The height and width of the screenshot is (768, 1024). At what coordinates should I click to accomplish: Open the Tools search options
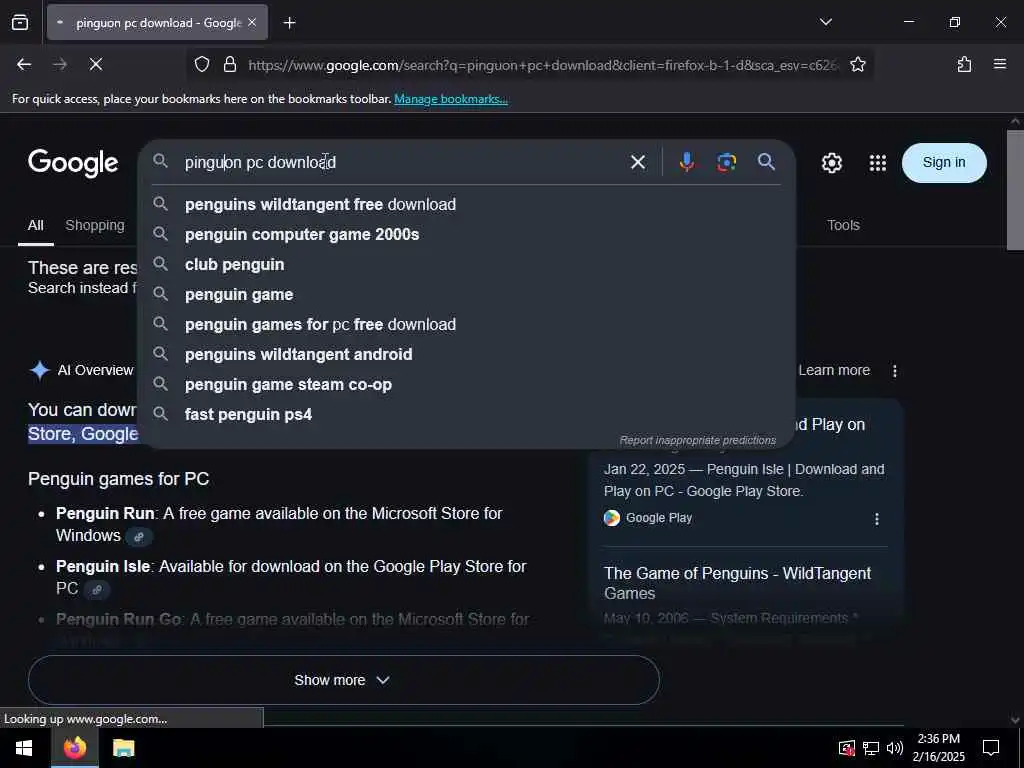pyautogui.click(x=843, y=225)
